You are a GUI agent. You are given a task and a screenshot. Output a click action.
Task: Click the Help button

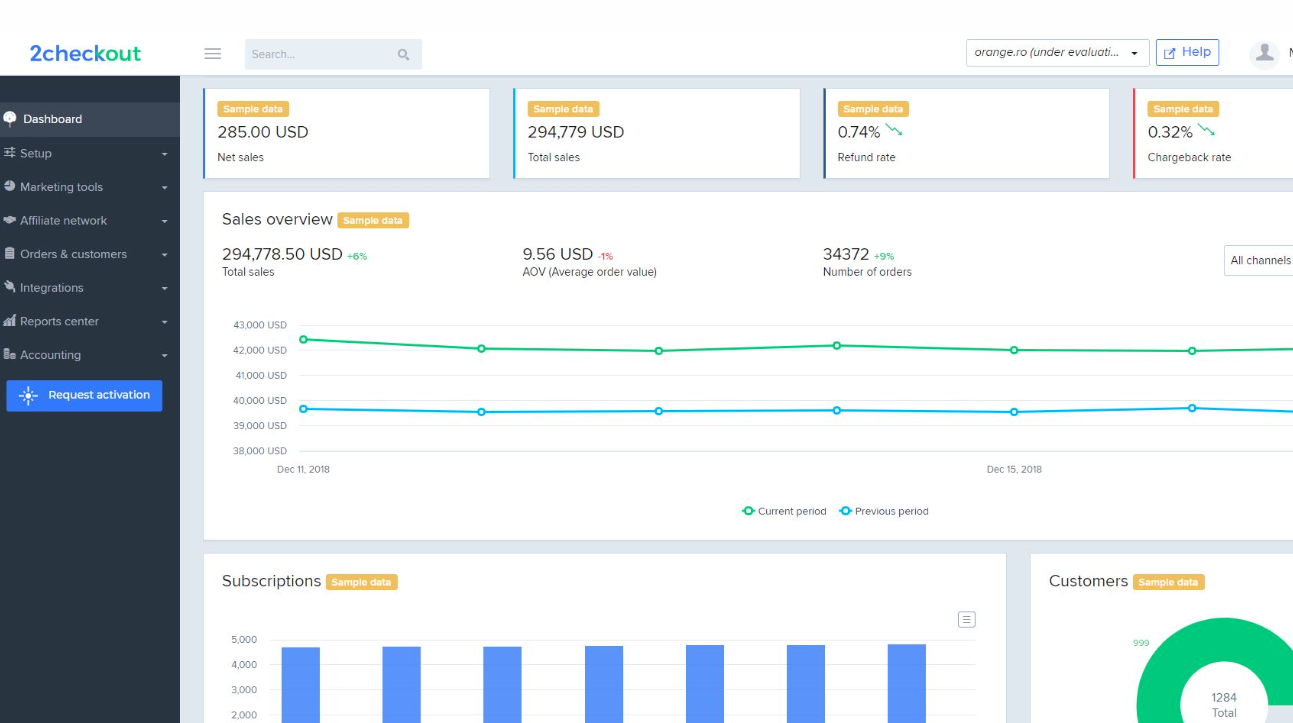point(1187,52)
